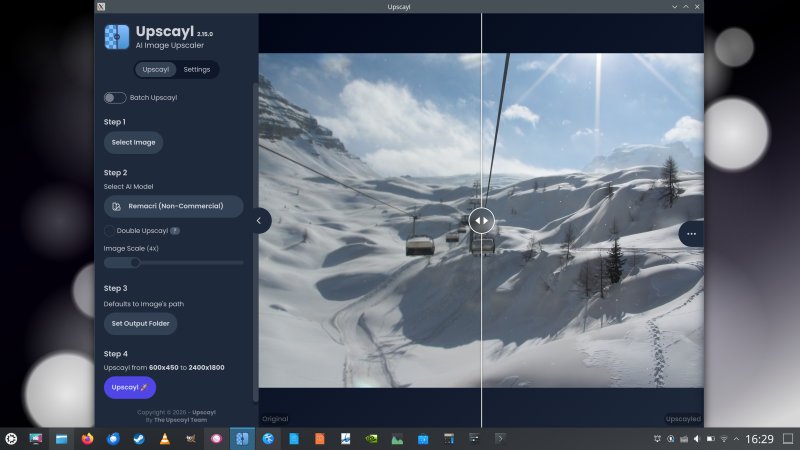Click the Select Image button
The height and width of the screenshot is (450, 800).
point(133,142)
